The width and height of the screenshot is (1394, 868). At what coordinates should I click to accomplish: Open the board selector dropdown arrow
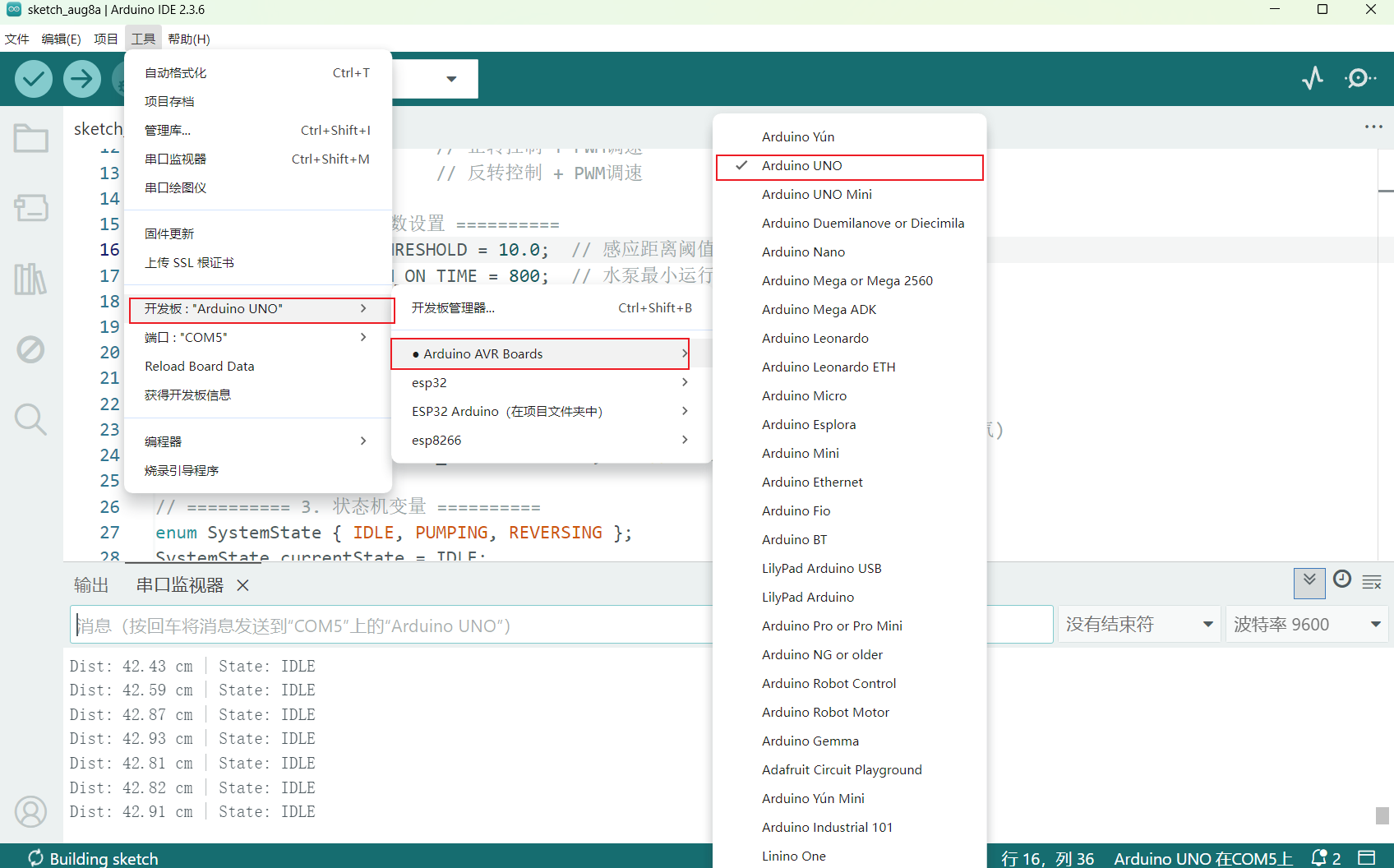(x=451, y=79)
